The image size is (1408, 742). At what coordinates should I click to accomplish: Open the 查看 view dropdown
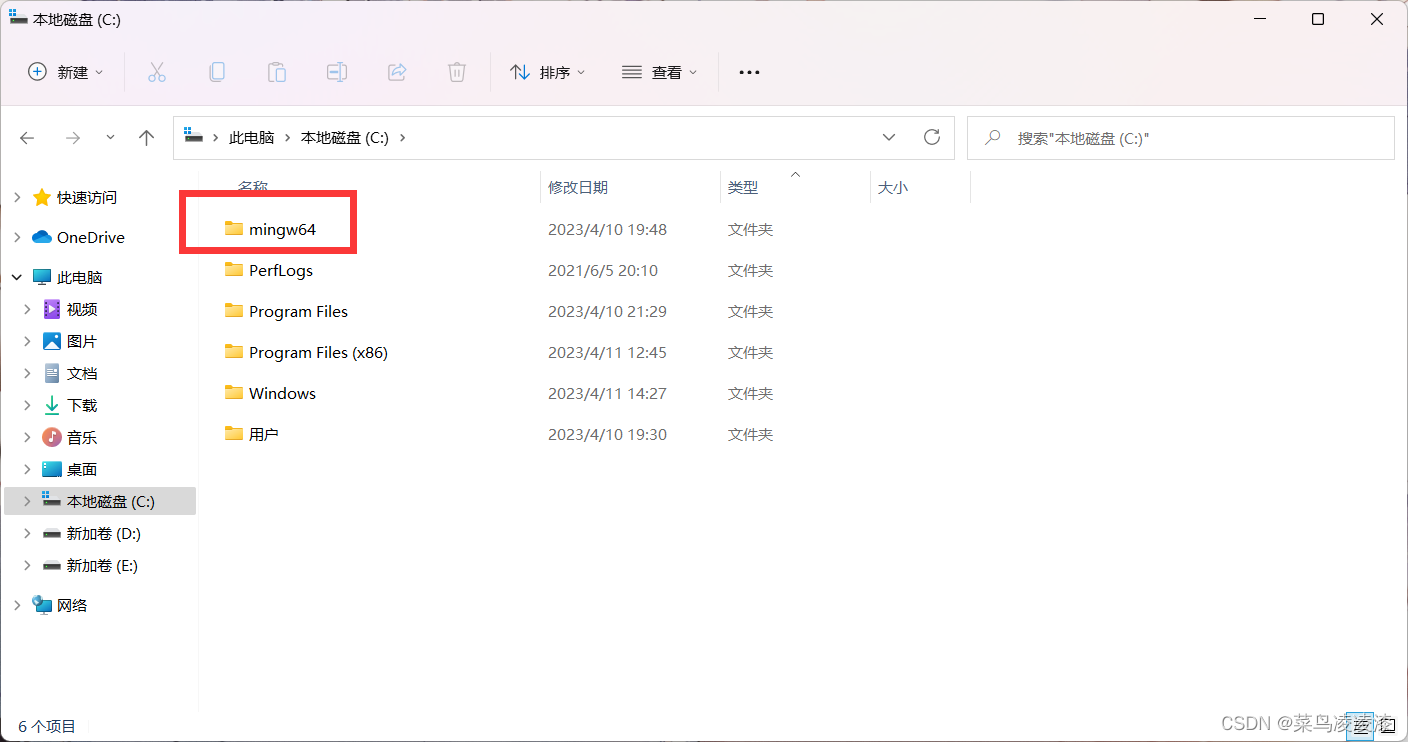(x=660, y=72)
